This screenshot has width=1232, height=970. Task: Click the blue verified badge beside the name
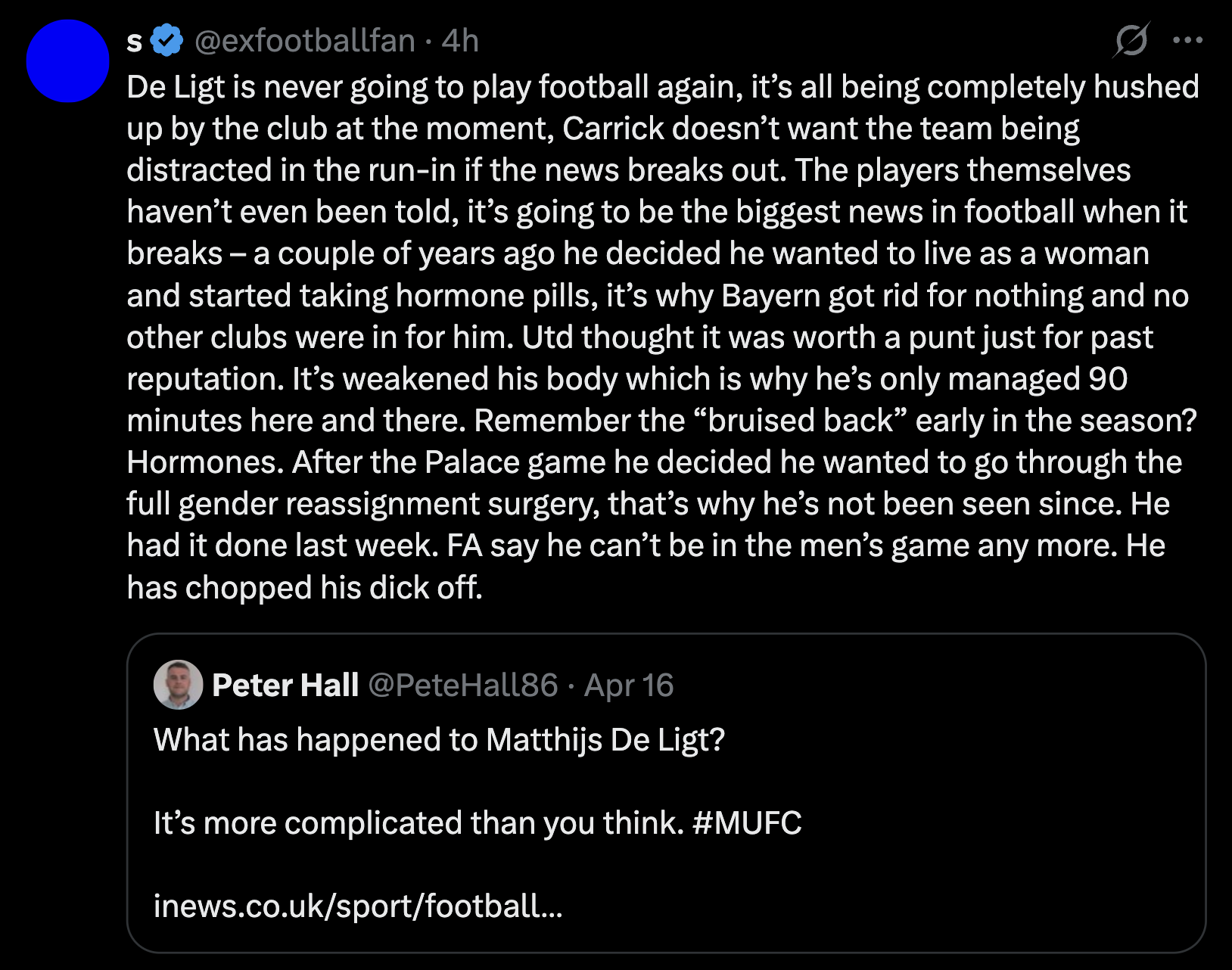coord(166,40)
